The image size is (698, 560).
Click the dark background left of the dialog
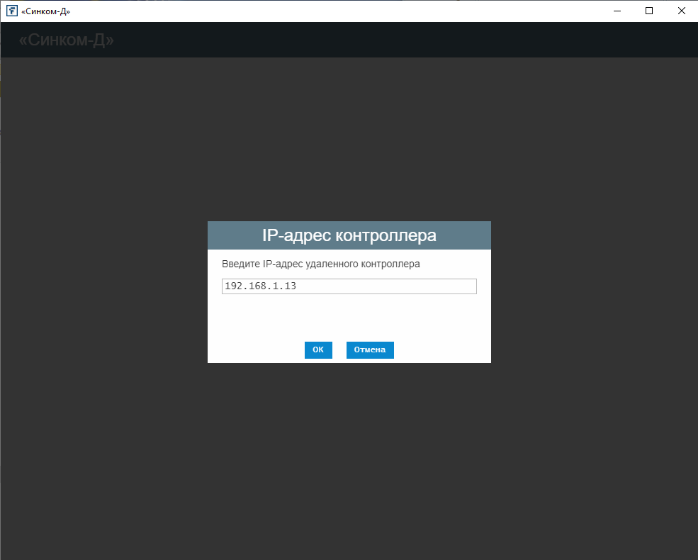(x=100, y=292)
